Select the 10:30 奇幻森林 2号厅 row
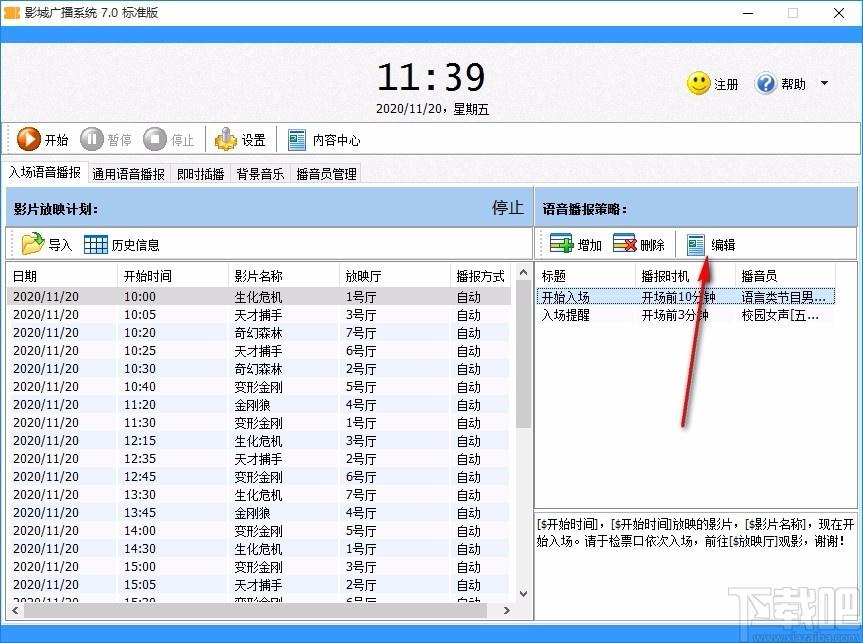Image resolution: width=863 pixels, height=643 pixels. click(259, 369)
